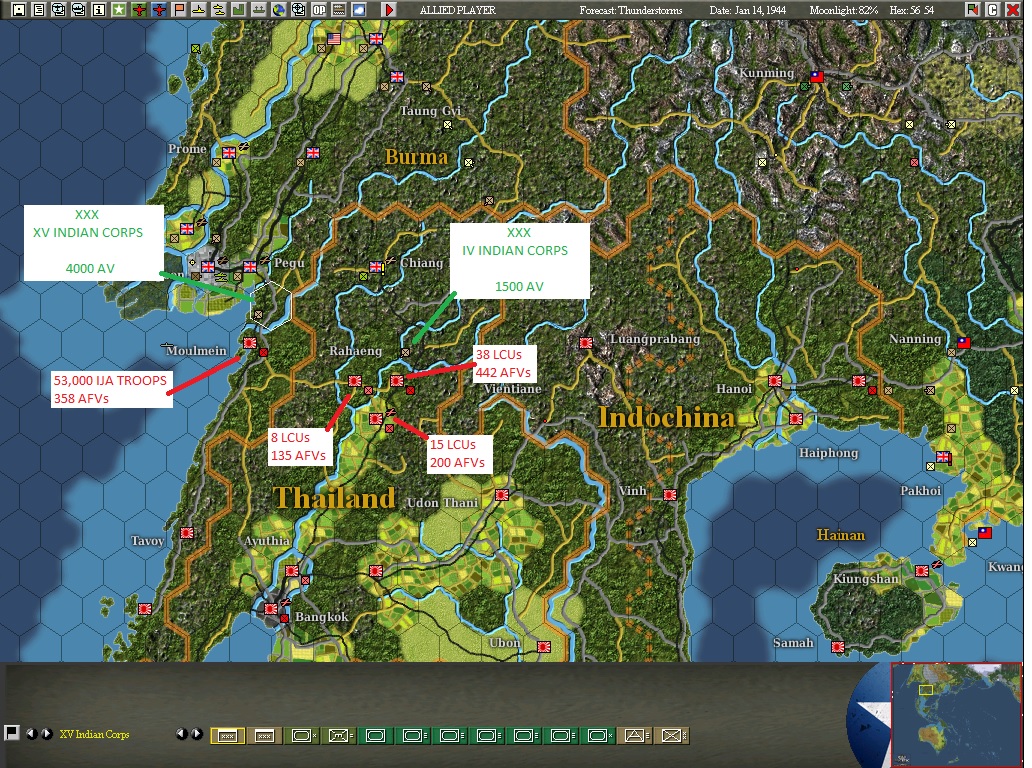Select British flag unit at Prome
Screen dimensions: 1032x768
(x=229, y=153)
